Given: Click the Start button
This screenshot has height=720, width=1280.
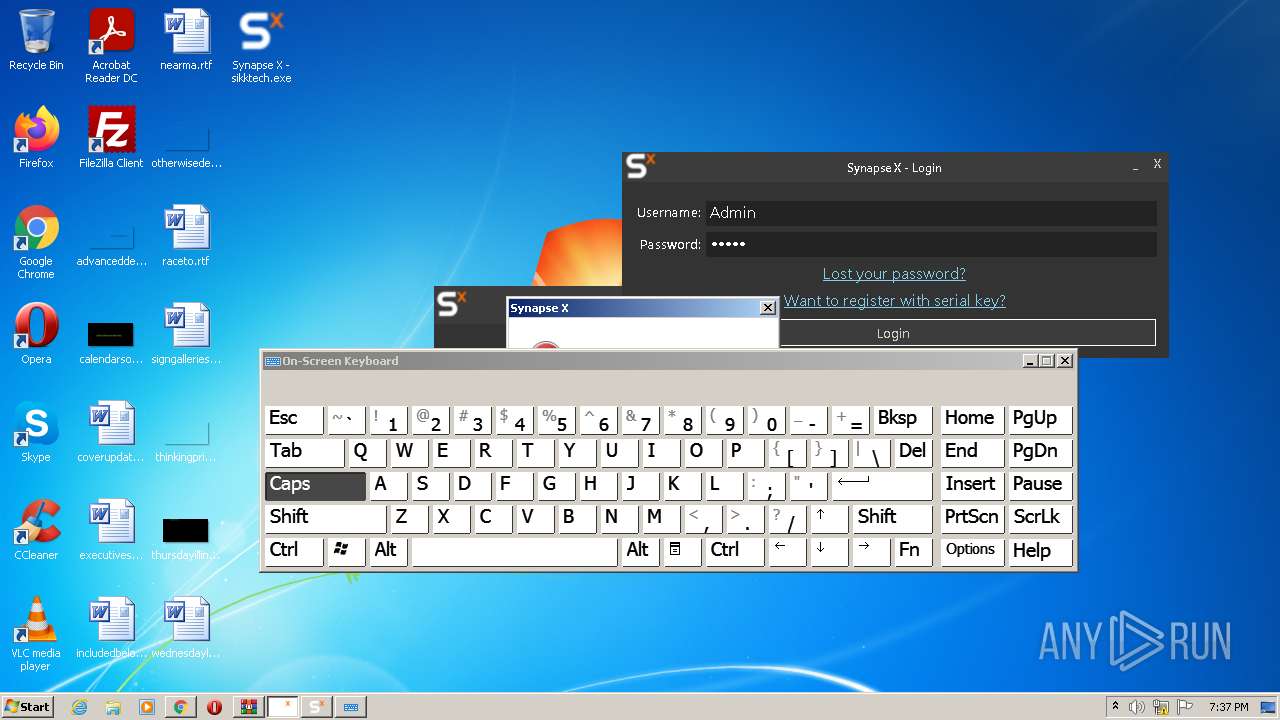Looking at the screenshot, I should (27, 707).
